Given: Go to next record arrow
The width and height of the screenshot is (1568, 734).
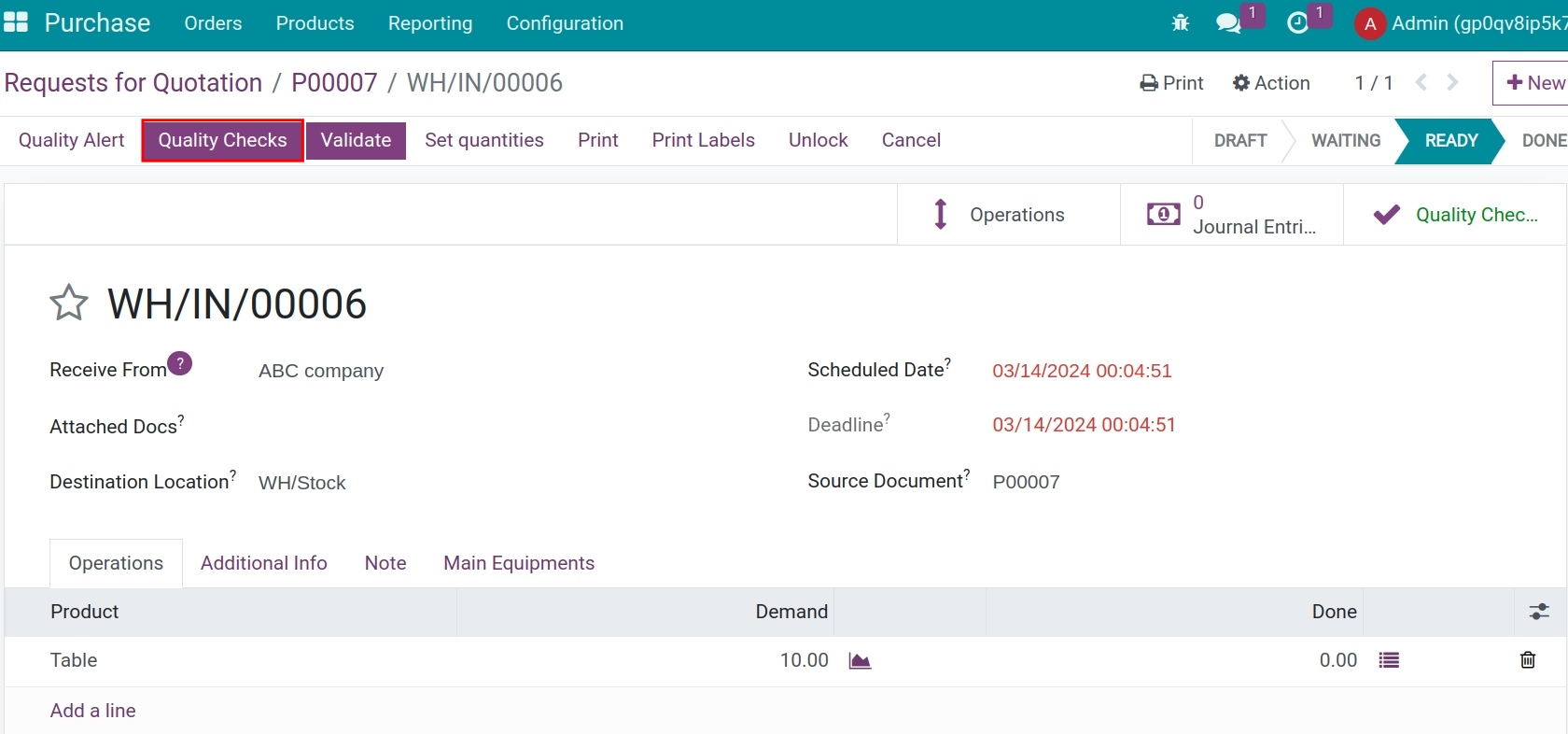Looking at the screenshot, I should [1452, 82].
